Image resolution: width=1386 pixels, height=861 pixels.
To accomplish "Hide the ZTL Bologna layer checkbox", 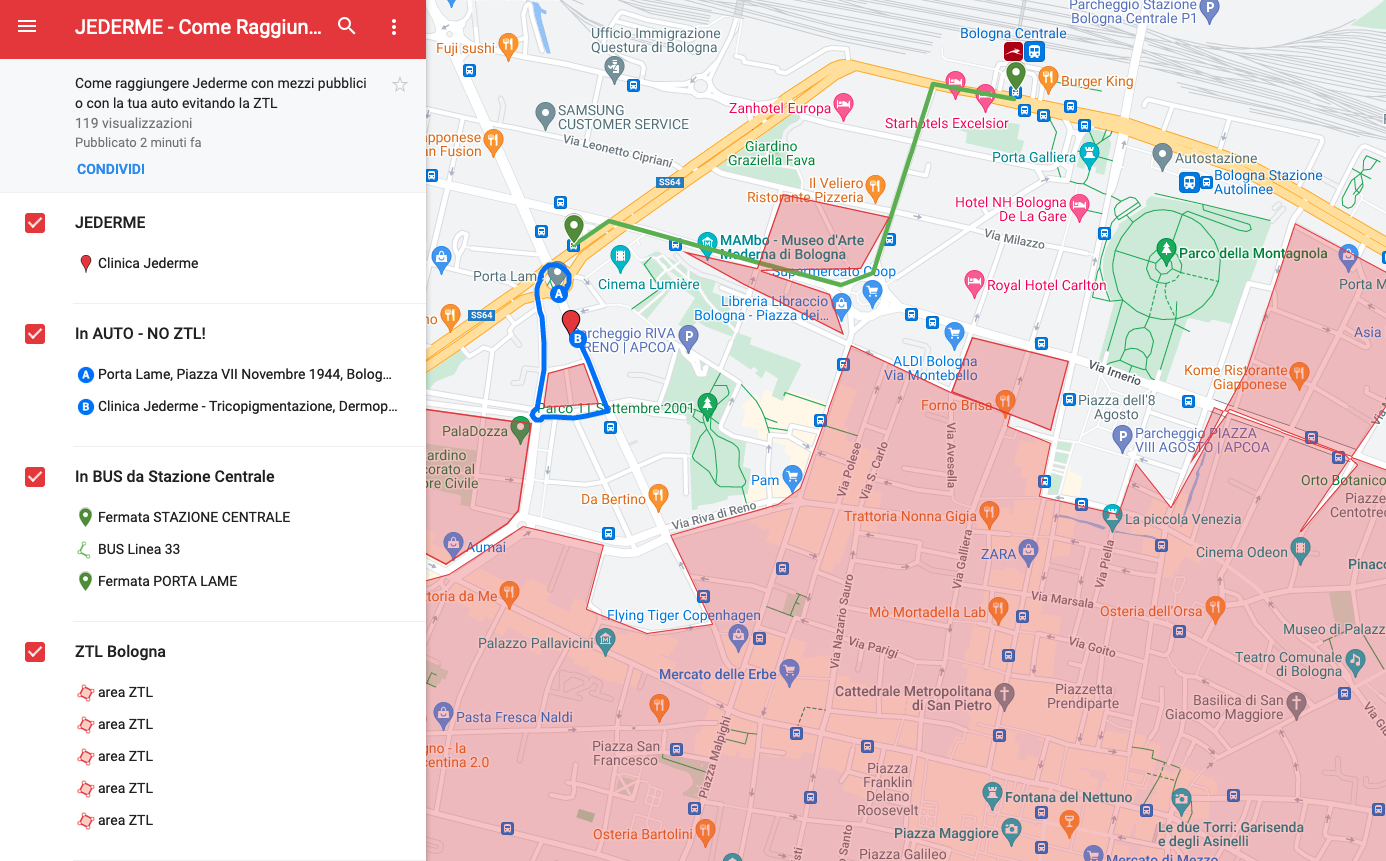I will (35, 652).
